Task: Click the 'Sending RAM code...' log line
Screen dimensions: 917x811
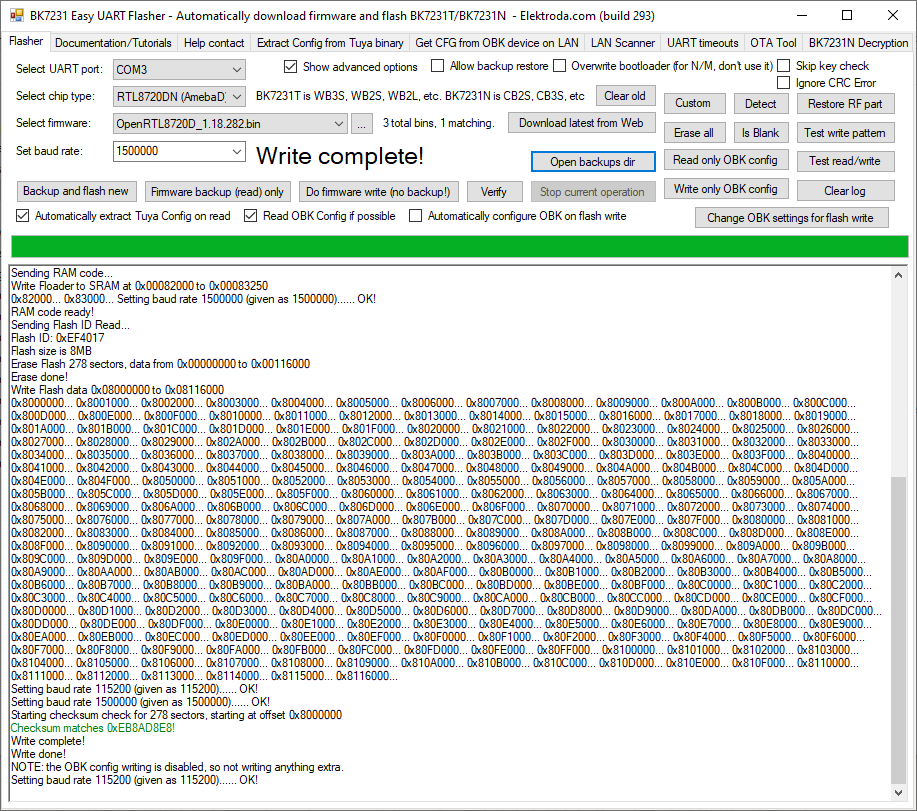Action: (62, 273)
